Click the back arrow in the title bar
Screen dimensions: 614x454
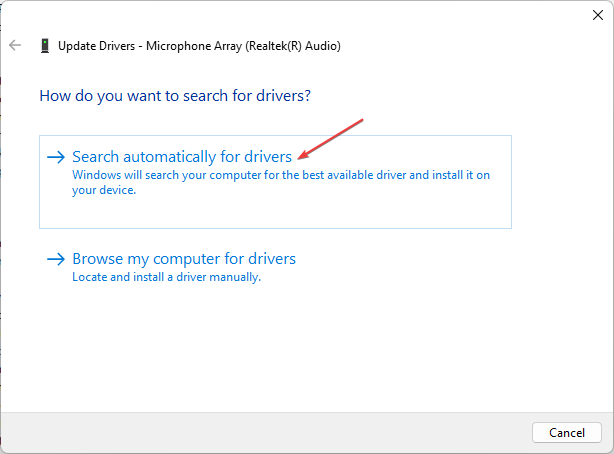tap(15, 45)
